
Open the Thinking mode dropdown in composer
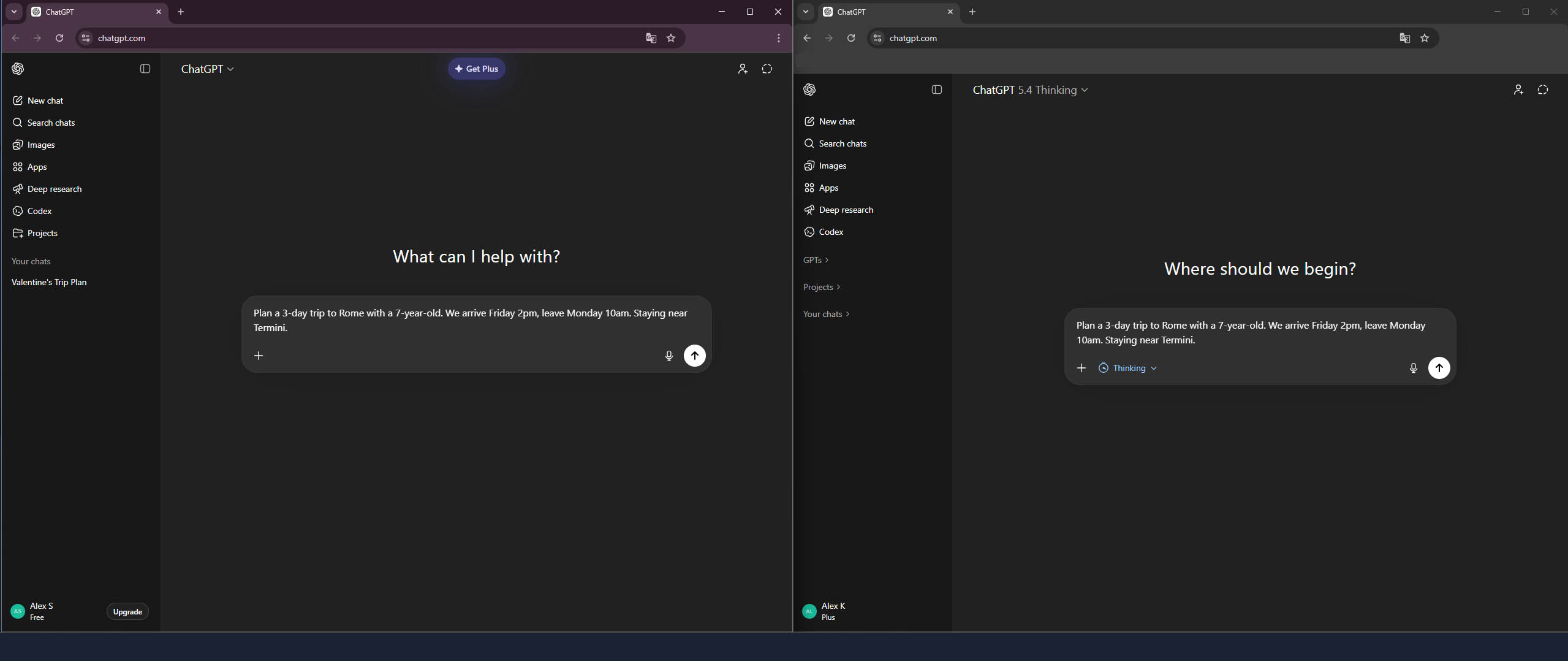coord(1128,368)
